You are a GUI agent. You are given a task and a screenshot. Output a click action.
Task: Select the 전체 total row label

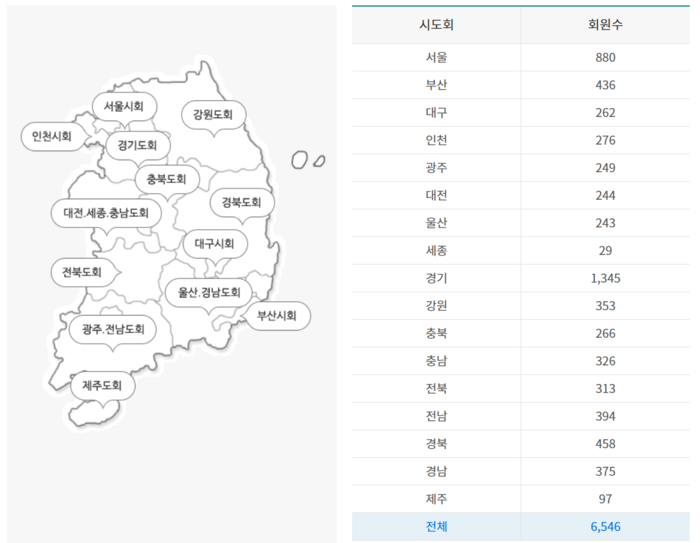436,526
